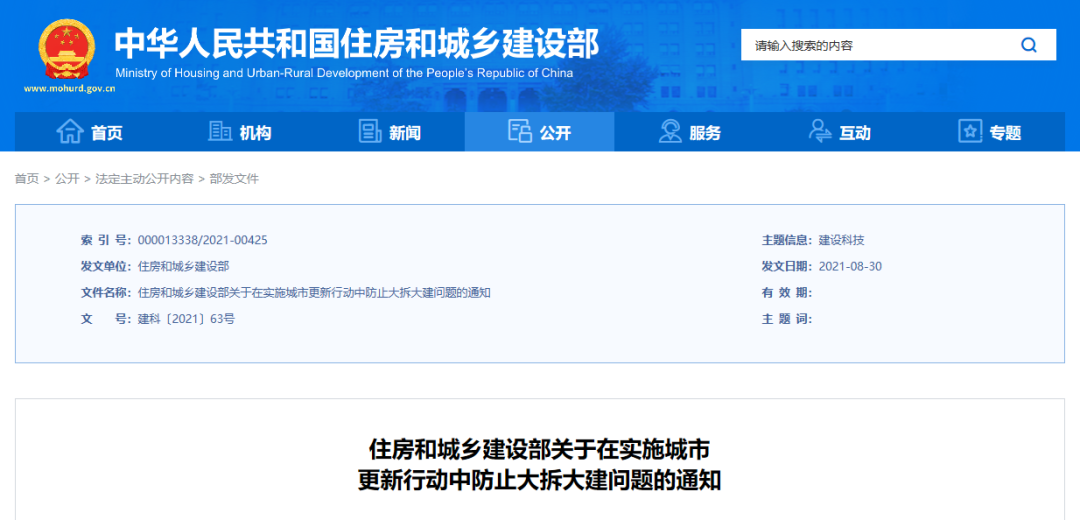Click the document icon beside 公开
The height and width of the screenshot is (520, 1080).
coord(520,132)
